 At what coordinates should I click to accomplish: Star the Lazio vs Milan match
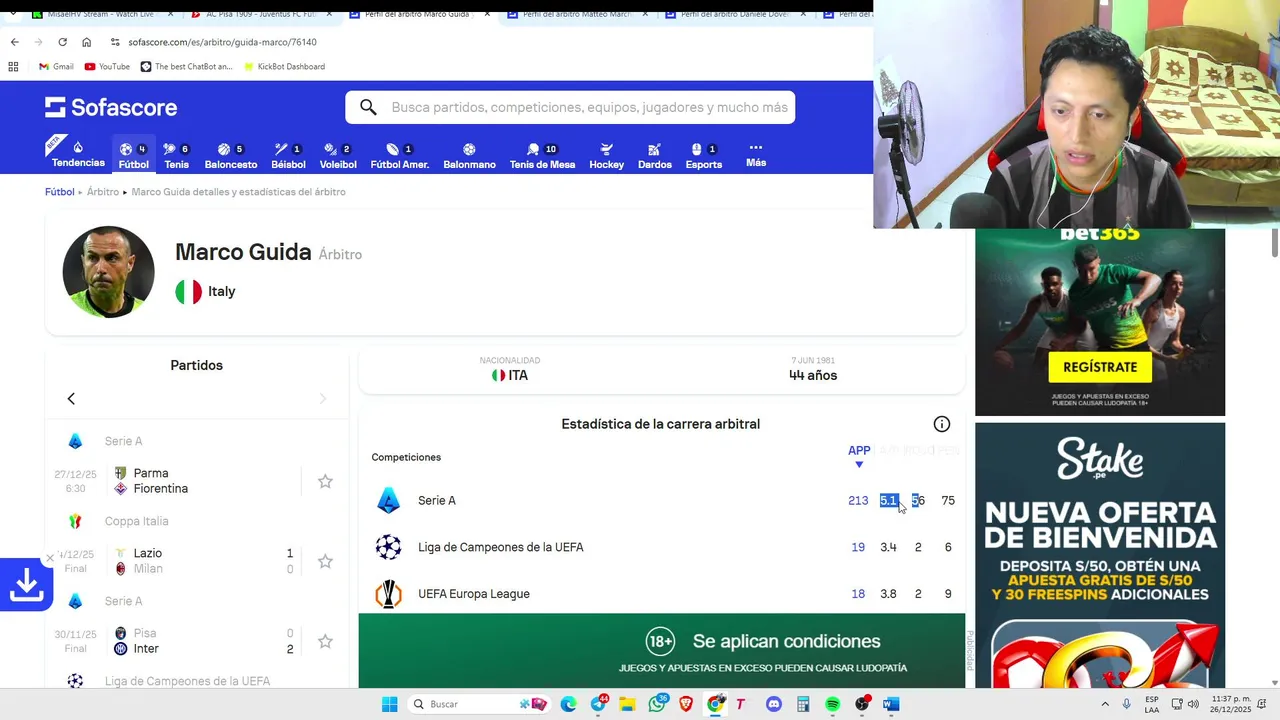(325, 561)
